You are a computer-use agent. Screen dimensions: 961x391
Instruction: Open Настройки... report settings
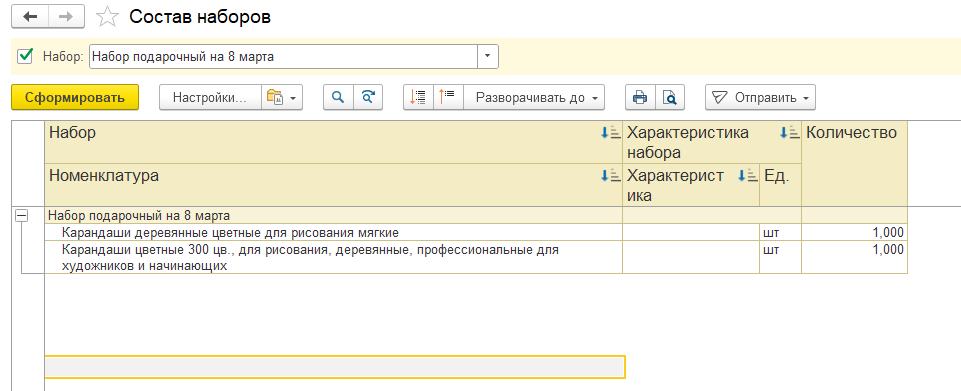pos(210,97)
